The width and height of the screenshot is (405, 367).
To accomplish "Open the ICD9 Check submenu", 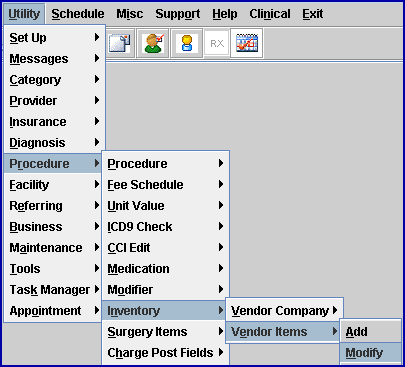I will pyautogui.click(x=166, y=227).
